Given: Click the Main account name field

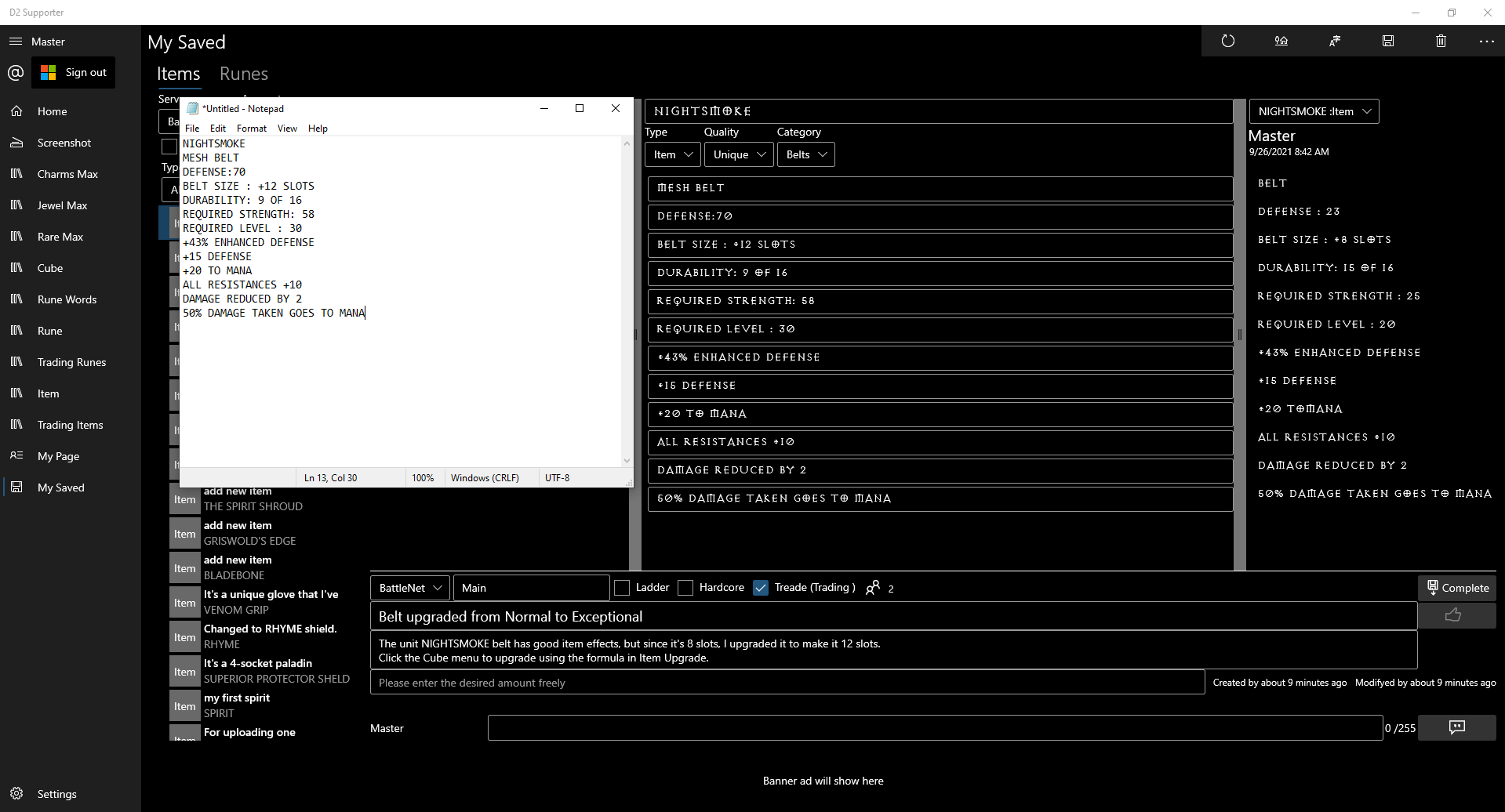Looking at the screenshot, I should coord(531,588).
